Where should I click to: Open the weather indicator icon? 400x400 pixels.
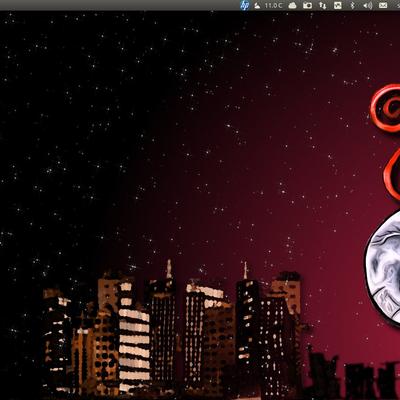257,6
